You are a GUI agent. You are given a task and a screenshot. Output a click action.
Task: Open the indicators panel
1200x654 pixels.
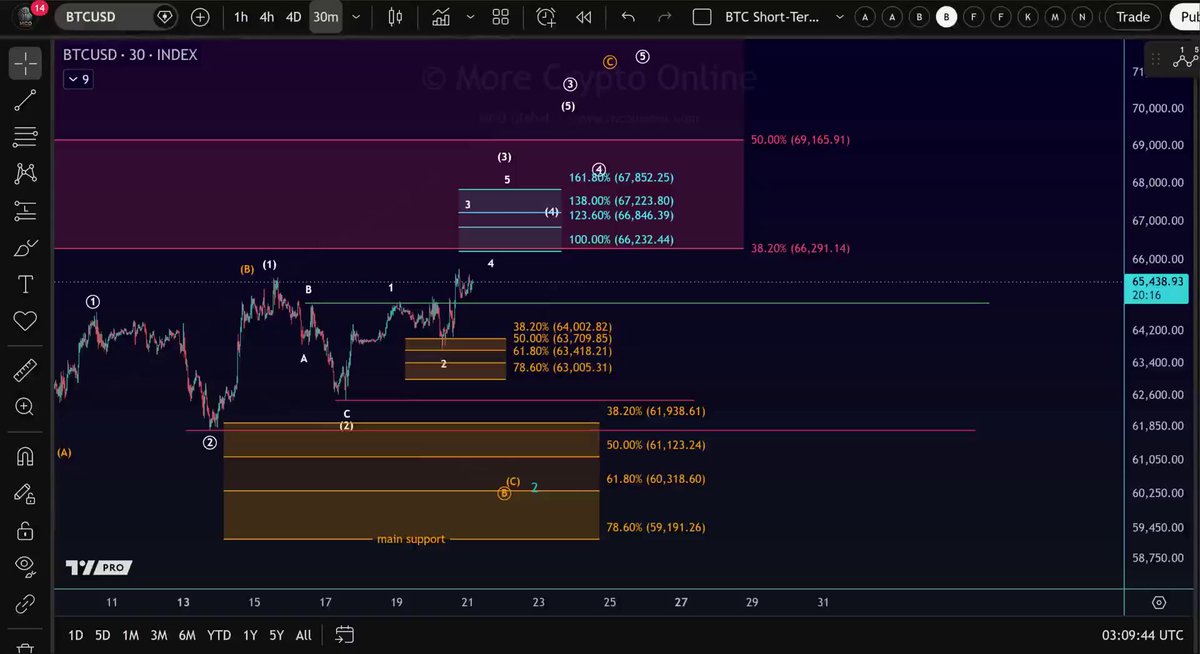440,17
